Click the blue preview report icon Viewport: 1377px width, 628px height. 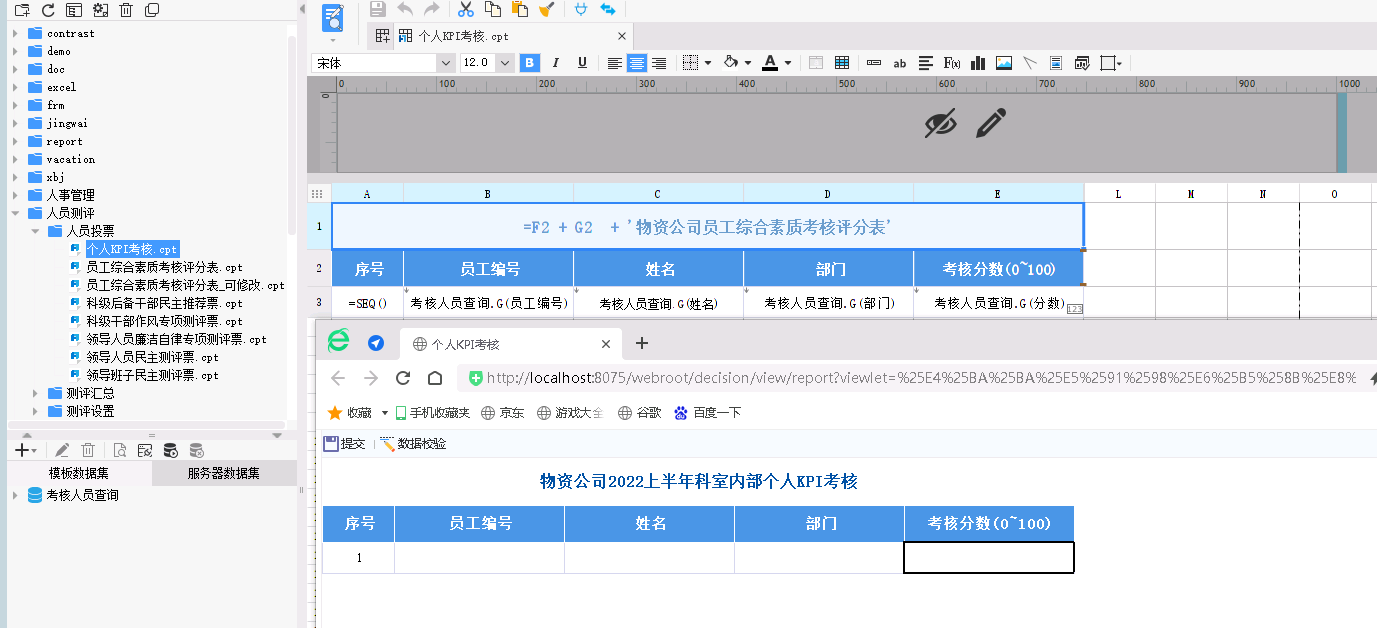(x=333, y=18)
